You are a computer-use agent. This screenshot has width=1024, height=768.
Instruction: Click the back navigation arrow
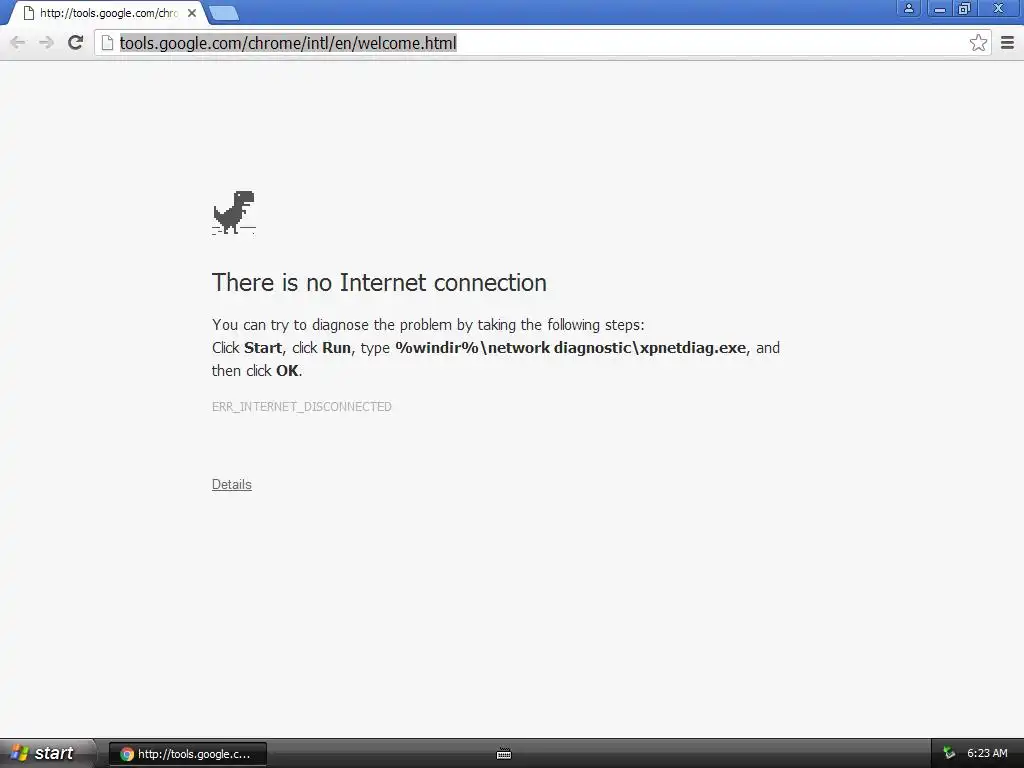18,43
